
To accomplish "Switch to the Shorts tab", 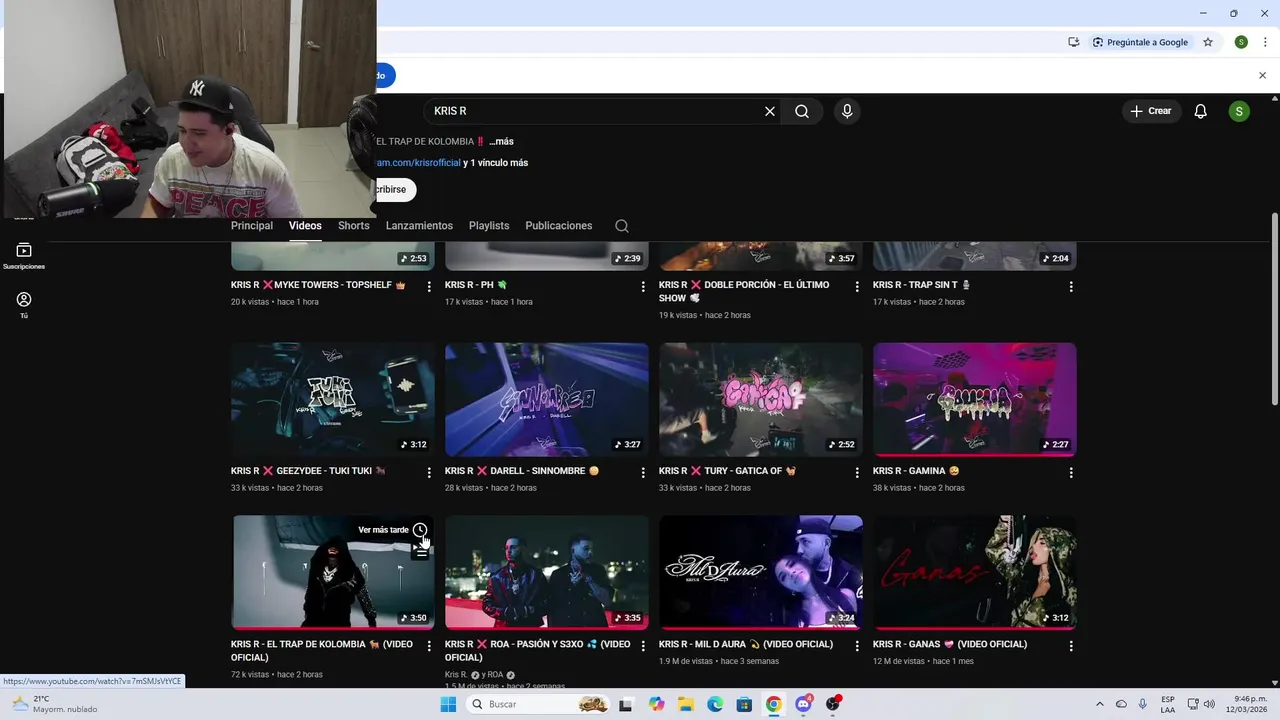I will [x=354, y=226].
